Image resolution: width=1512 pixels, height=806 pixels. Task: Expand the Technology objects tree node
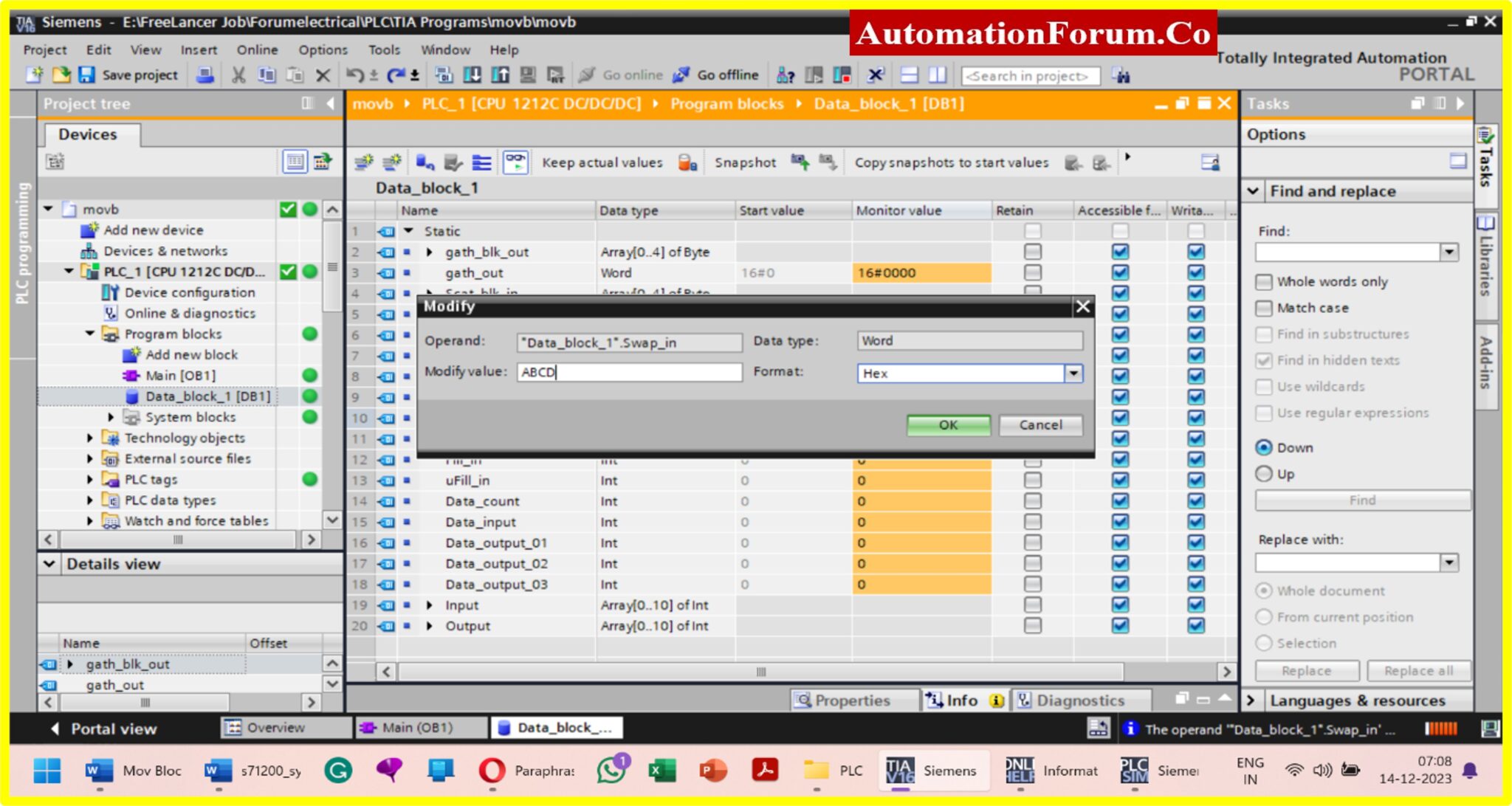point(90,438)
